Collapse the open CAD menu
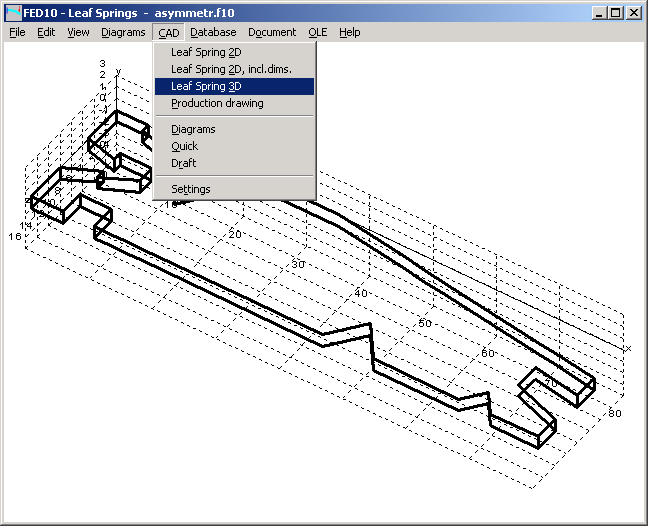 click(x=168, y=32)
